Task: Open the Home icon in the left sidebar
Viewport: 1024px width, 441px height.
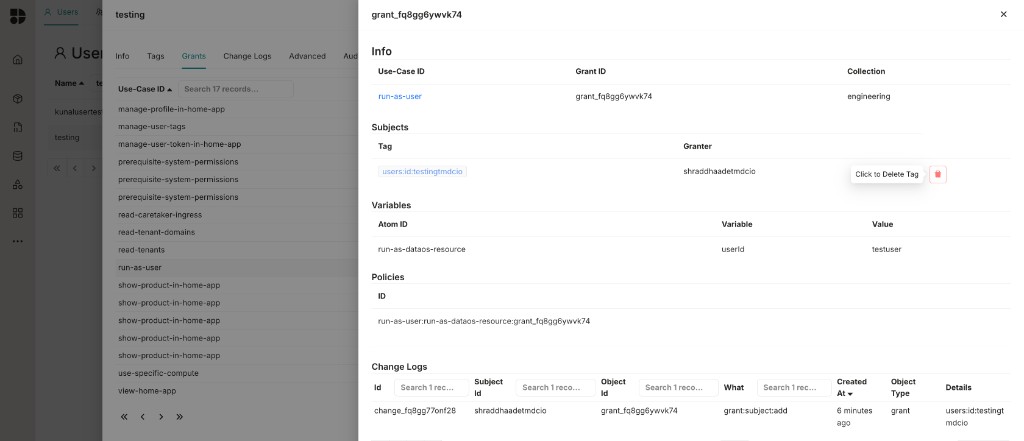Action: (18, 59)
